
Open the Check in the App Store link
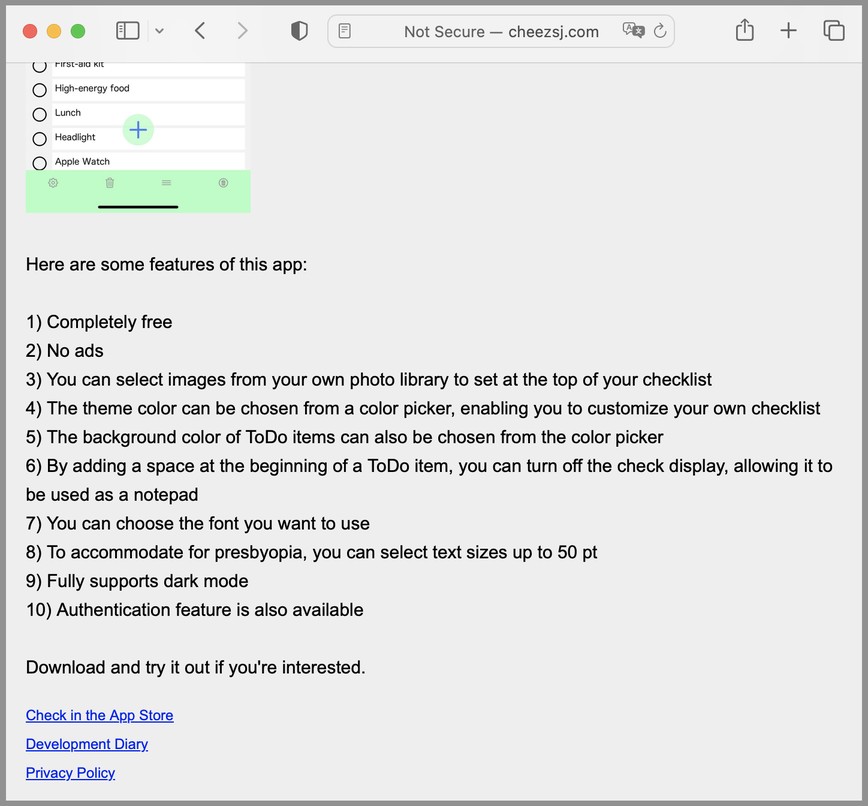(x=99, y=715)
